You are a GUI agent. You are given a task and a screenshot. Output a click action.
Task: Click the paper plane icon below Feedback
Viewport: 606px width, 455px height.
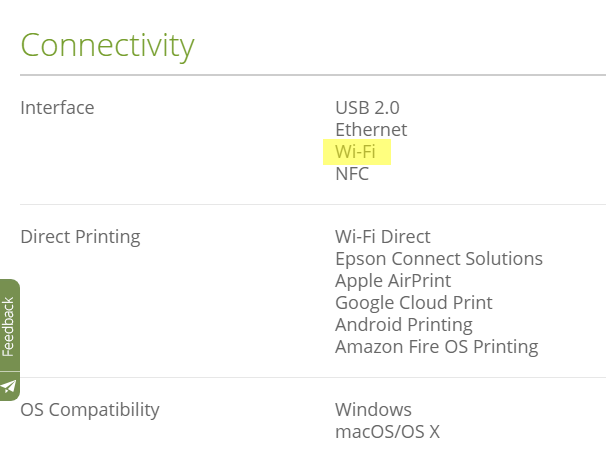[x=9, y=386]
